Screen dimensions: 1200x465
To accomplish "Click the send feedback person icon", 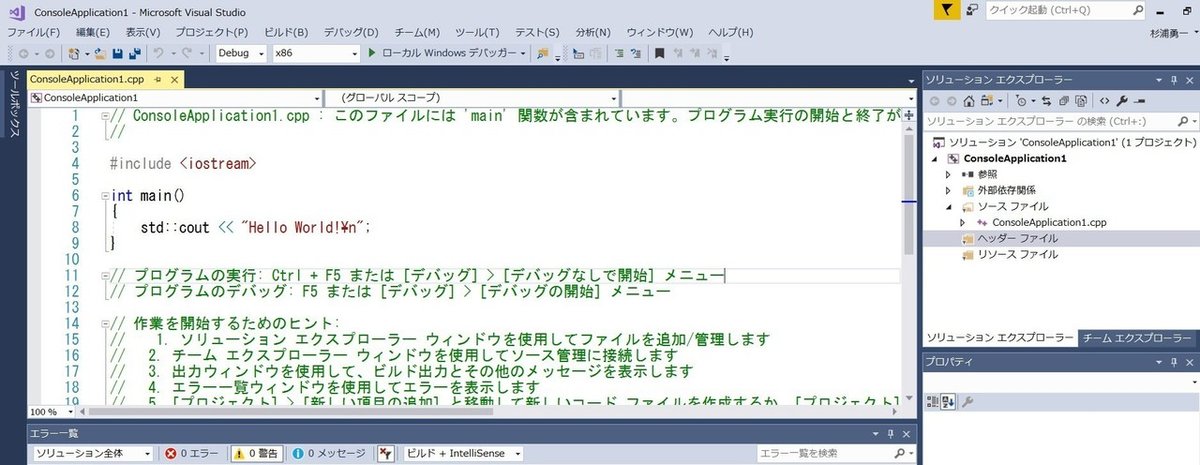I will pyautogui.click(x=972, y=10).
